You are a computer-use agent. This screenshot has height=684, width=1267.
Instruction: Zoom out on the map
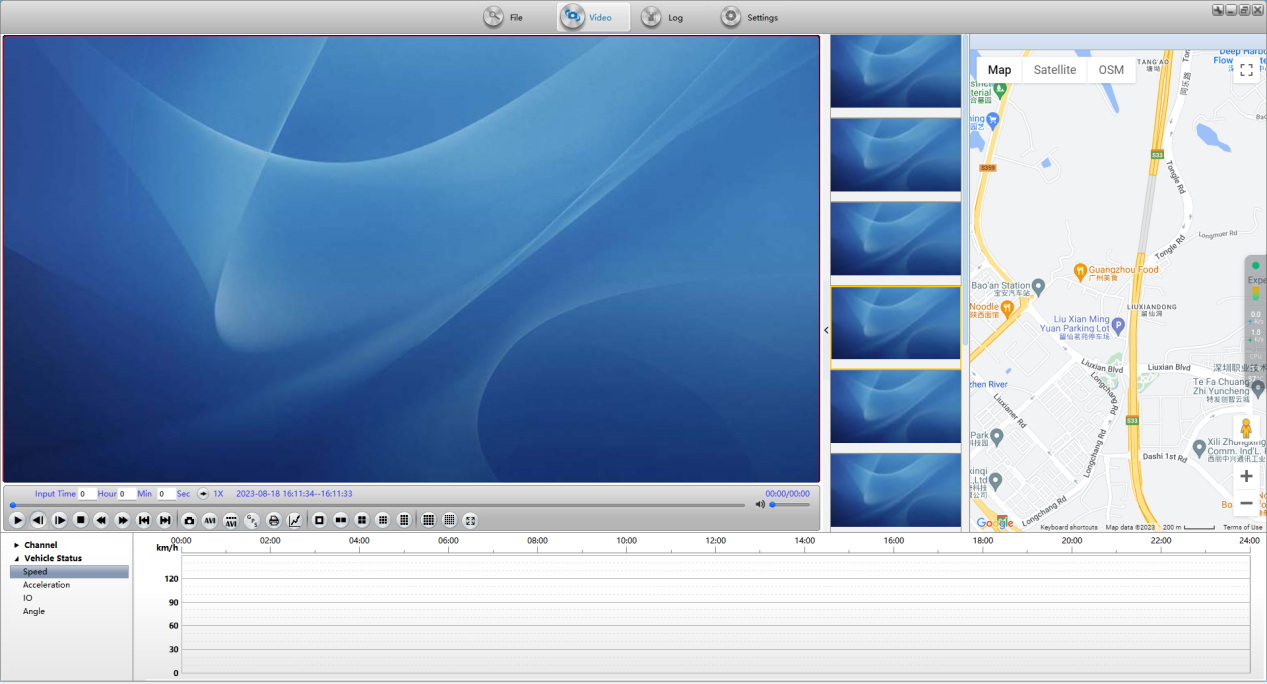click(1246, 503)
